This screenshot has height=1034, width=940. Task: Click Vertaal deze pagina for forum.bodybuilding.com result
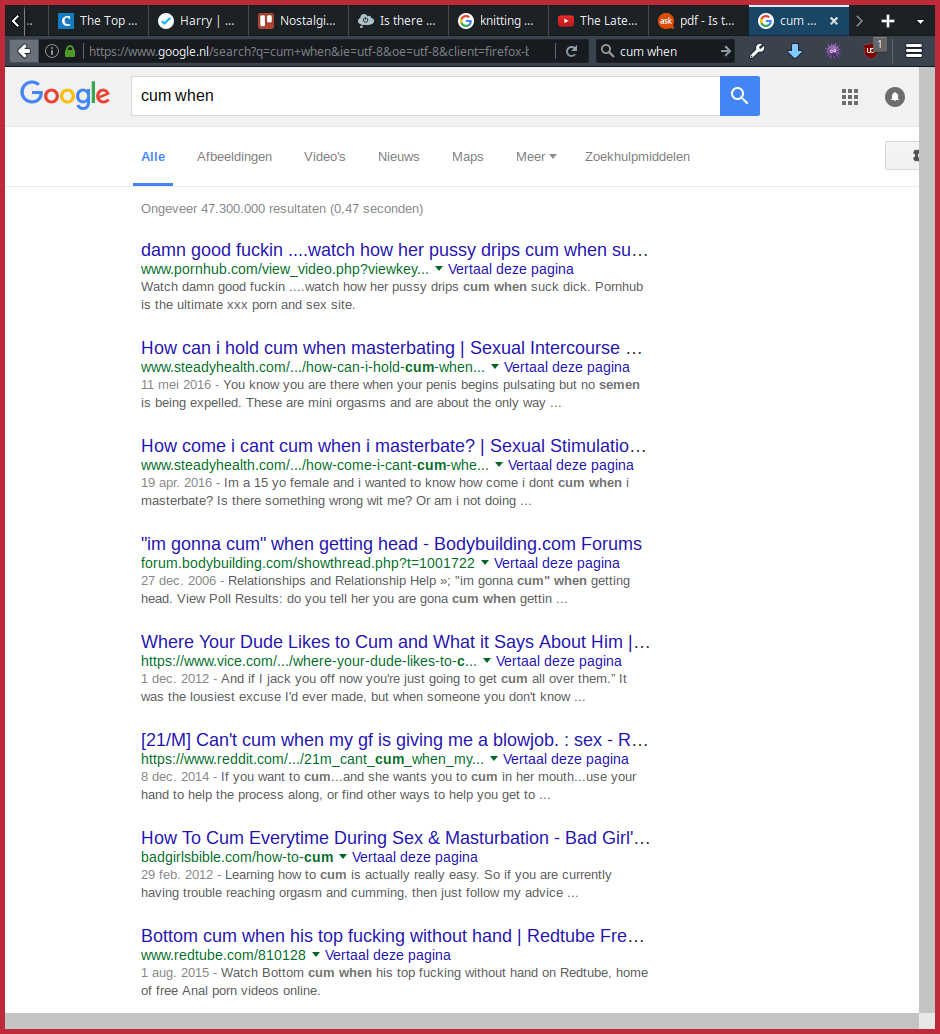pyautogui.click(x=557, y=563)
